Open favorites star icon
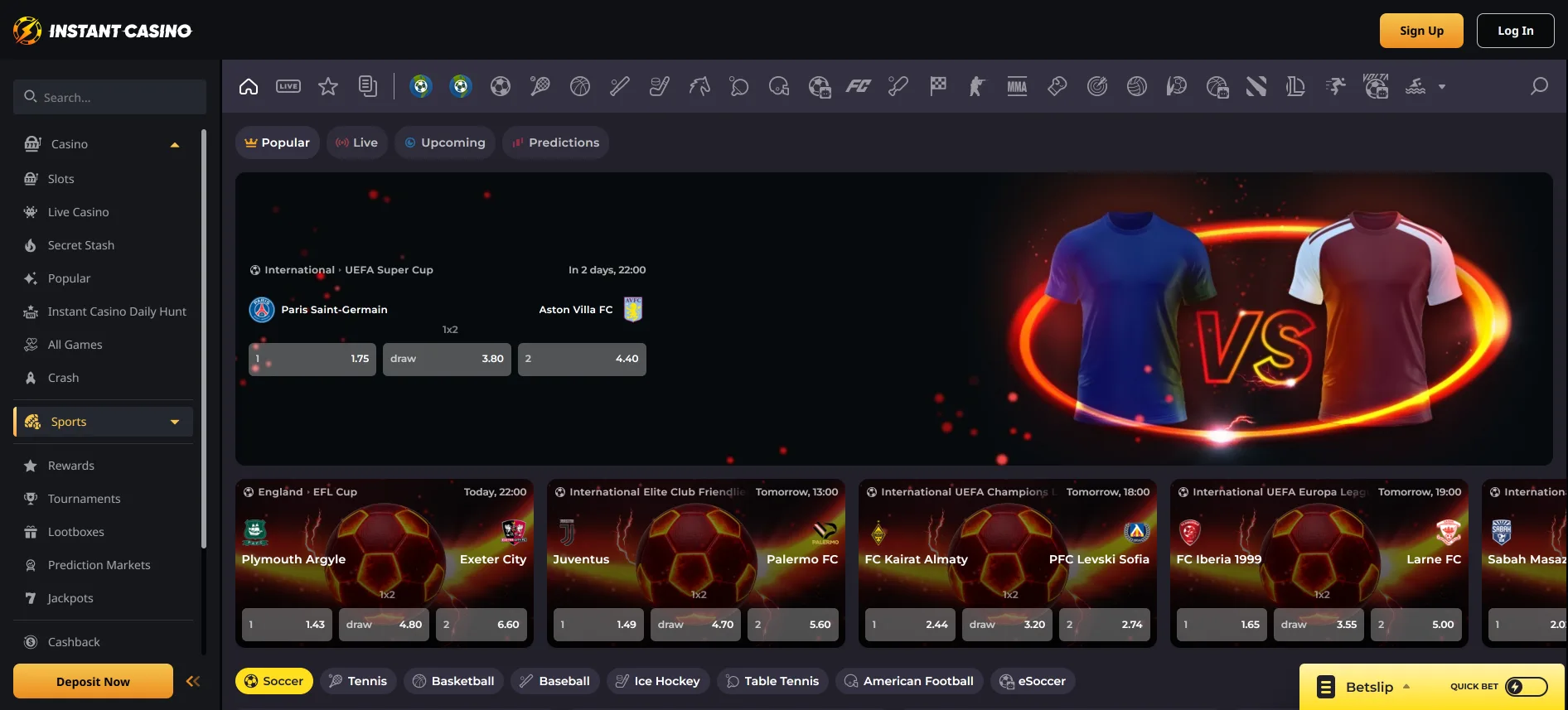Image resolution: width=1568 pixels, height=710 pixels. [x=328, y=86]
